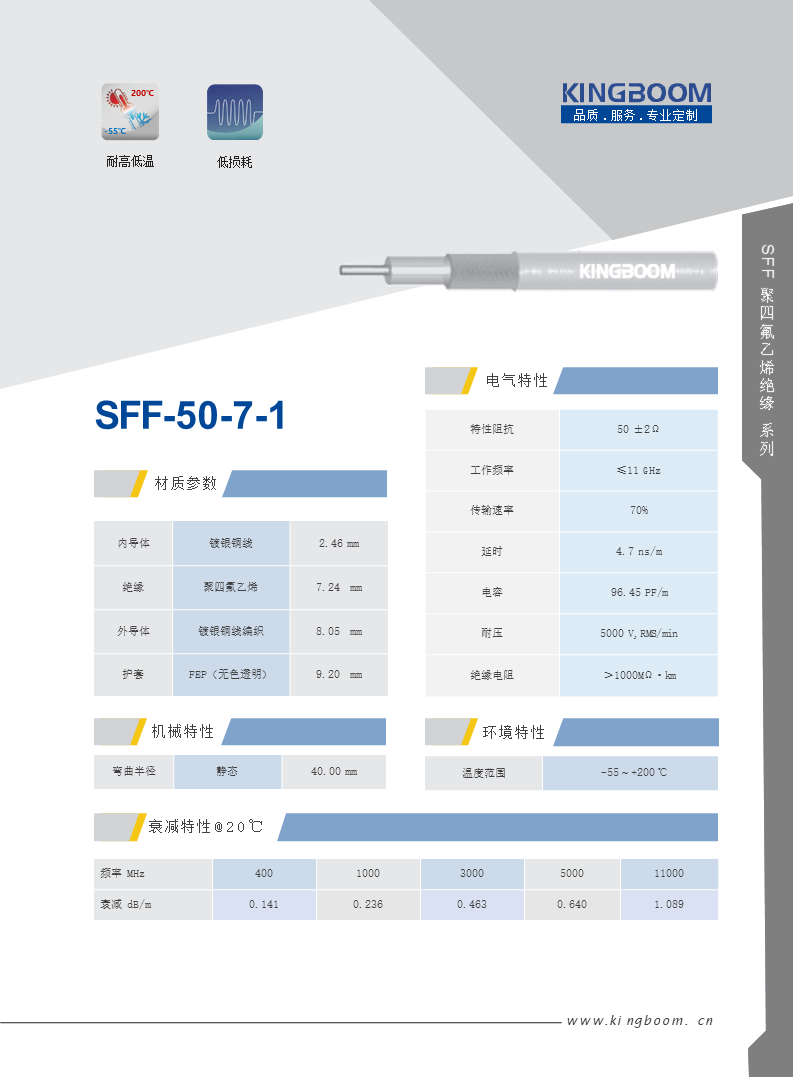The height and width of the screenshot is (1077, 793).
Task: Click the 7.24 mm value cell
Action: pyautogui.click(x=339, y=587)
